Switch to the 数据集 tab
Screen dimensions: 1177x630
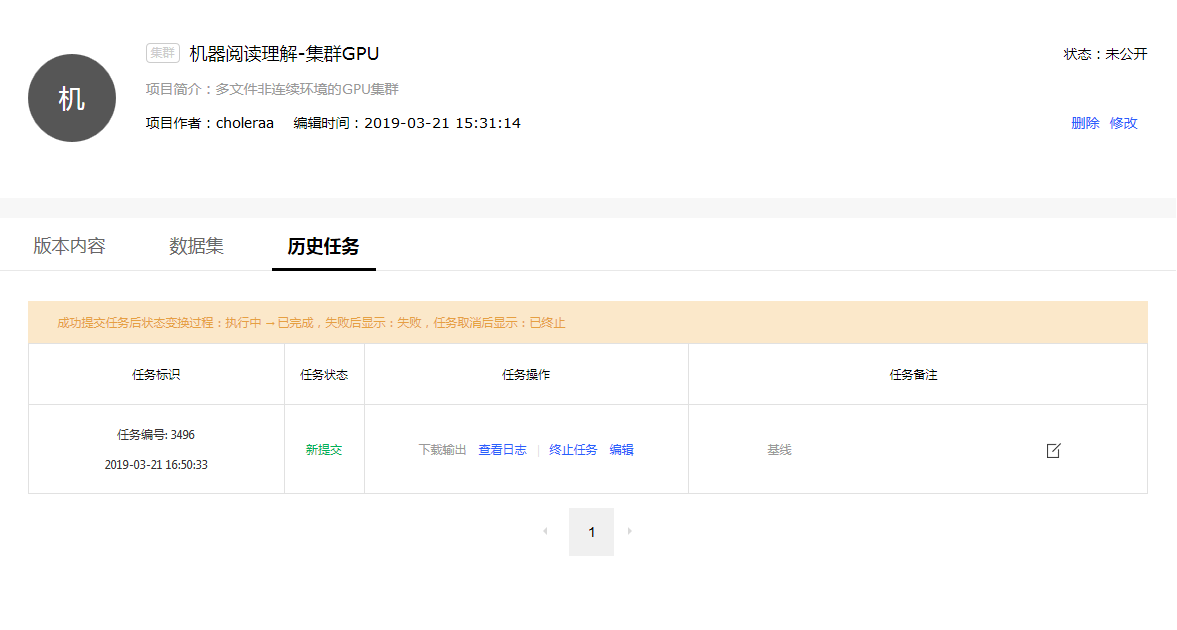tap(196, 246)
